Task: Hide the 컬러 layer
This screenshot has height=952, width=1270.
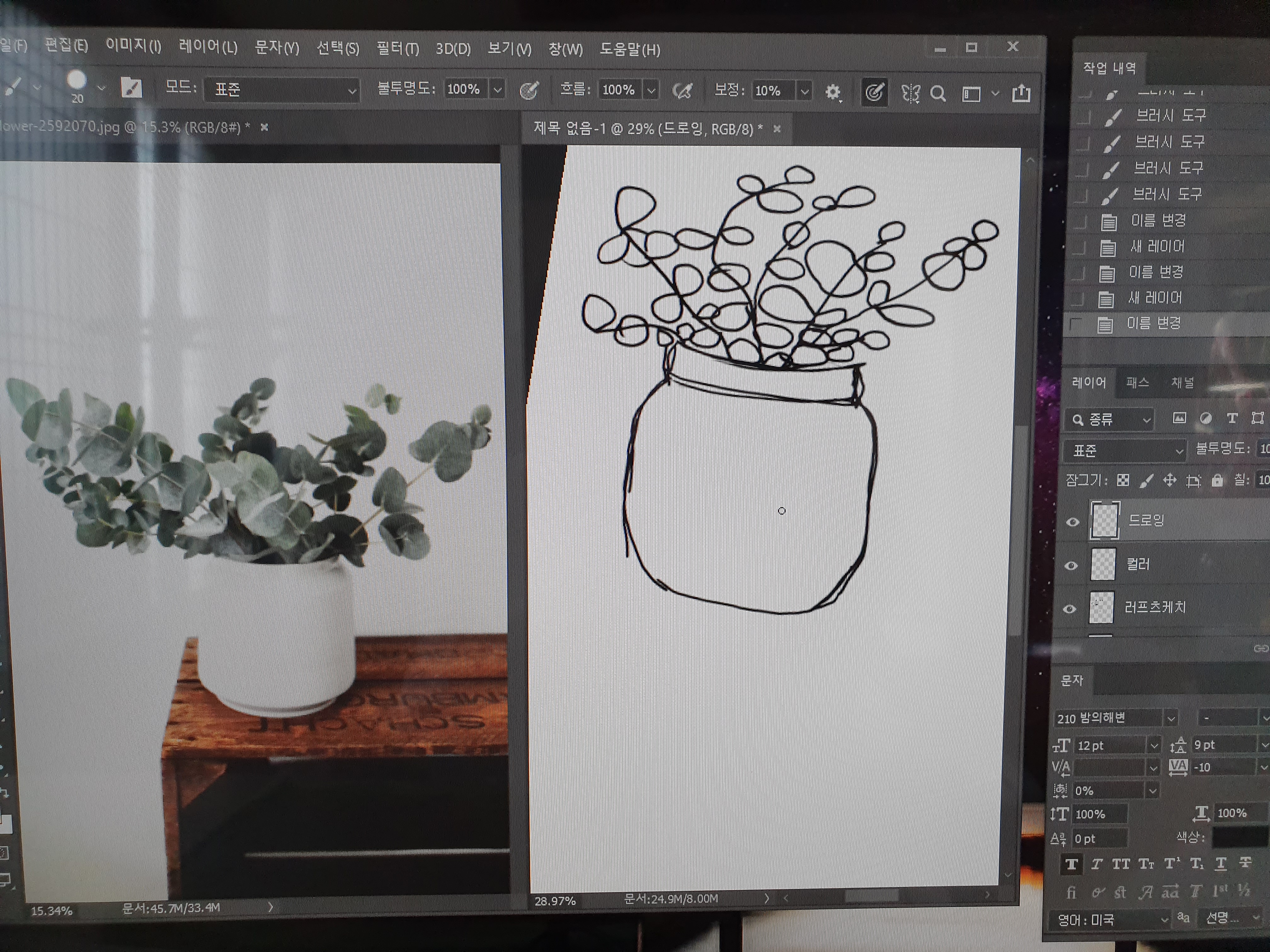Action: pos(1071,566)
